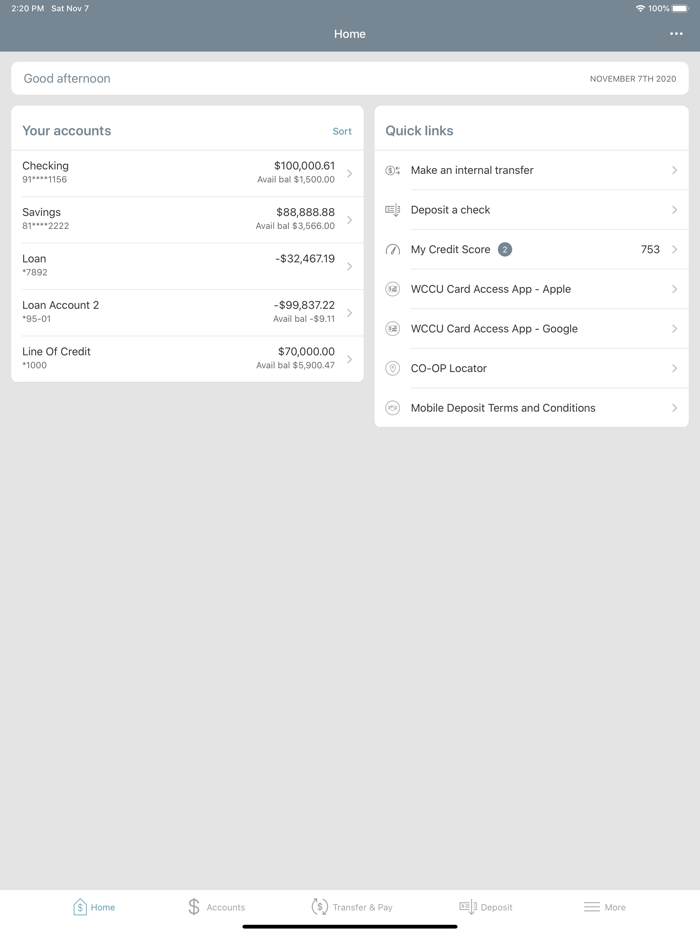Tap the WCCU Card Access Apple icon

point(393,289)
